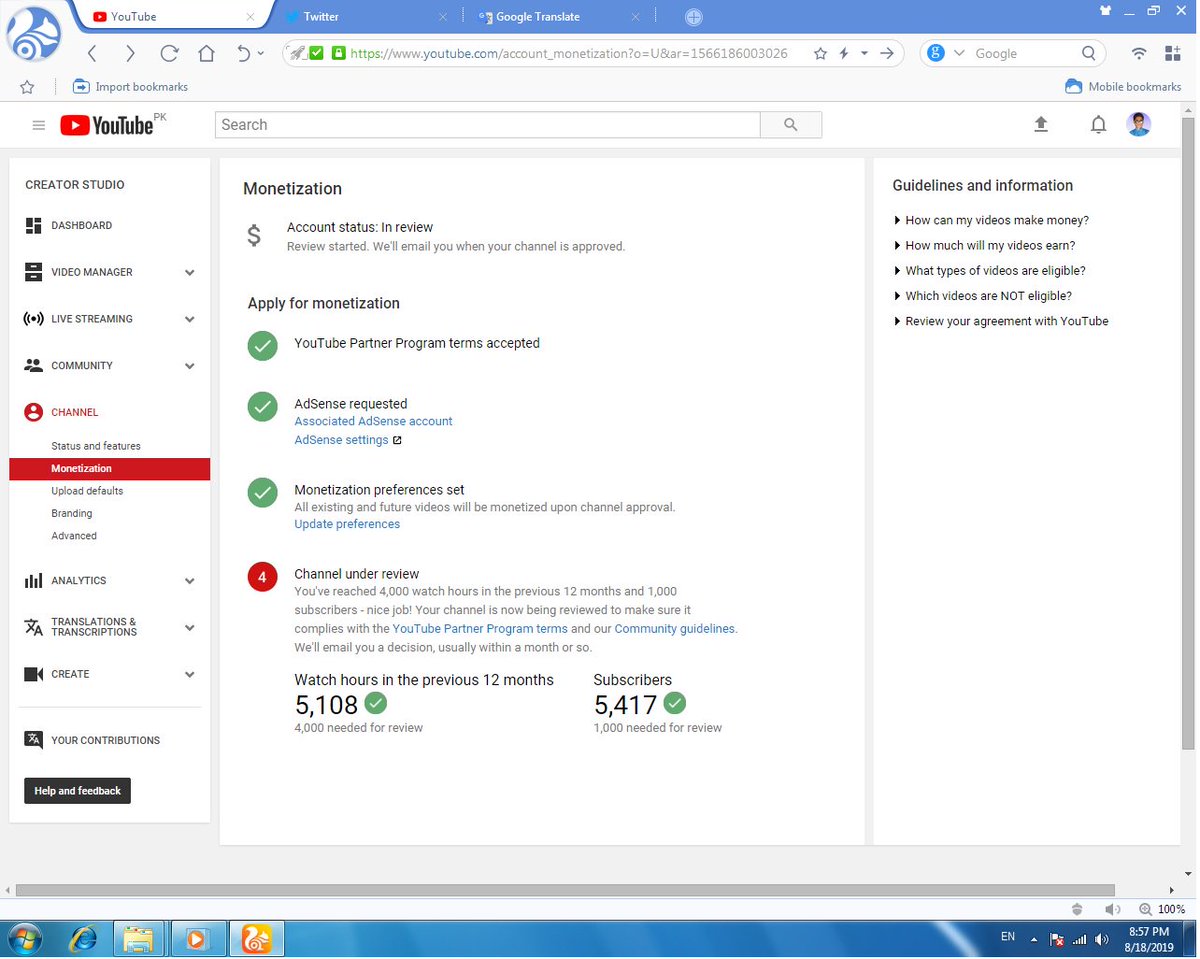The width and height of the screenshot is (1200, 959).
Task: Click Import bookmarks
Action: [x=131, y=87]
